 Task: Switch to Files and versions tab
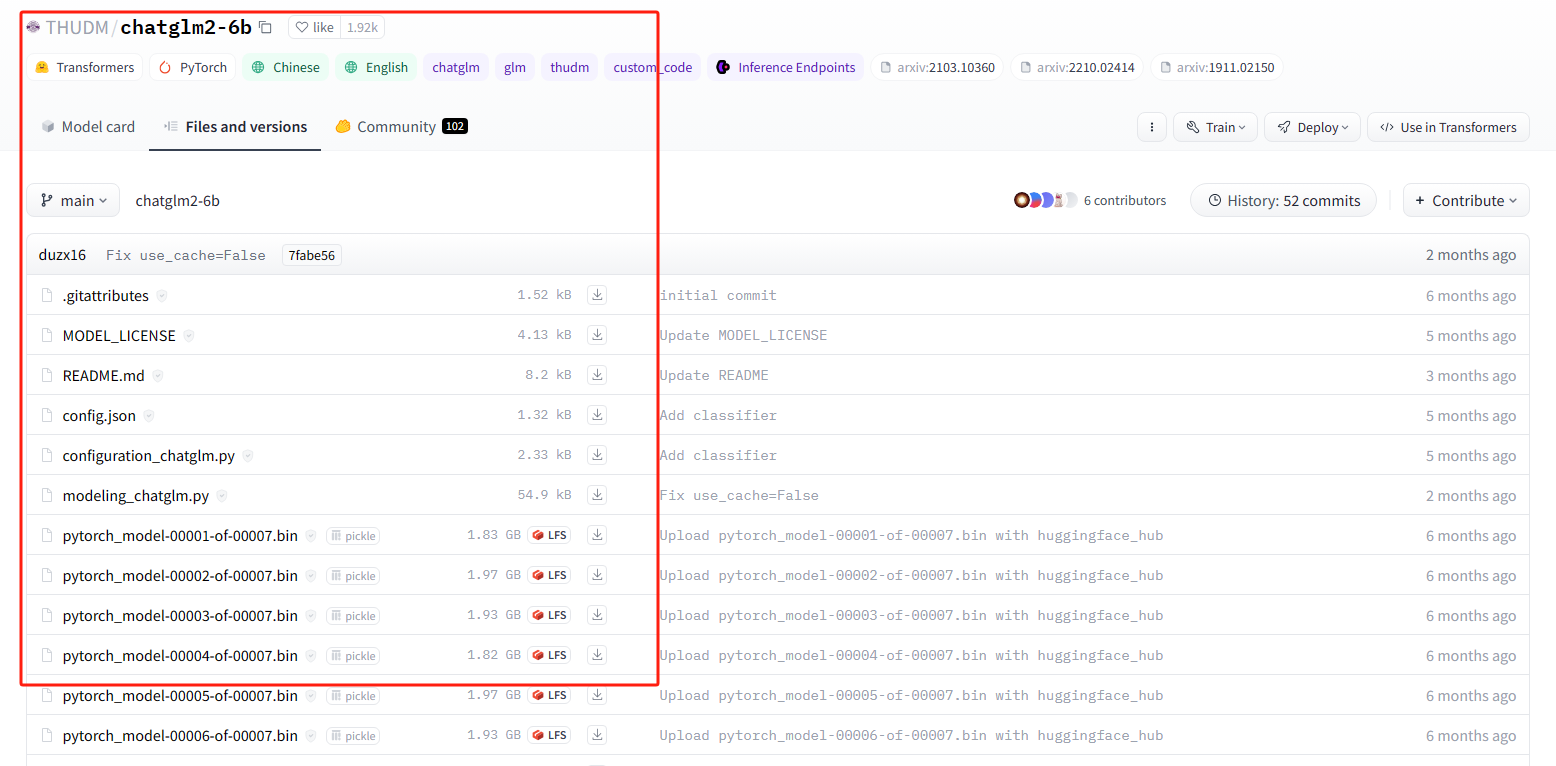(235, 127)
